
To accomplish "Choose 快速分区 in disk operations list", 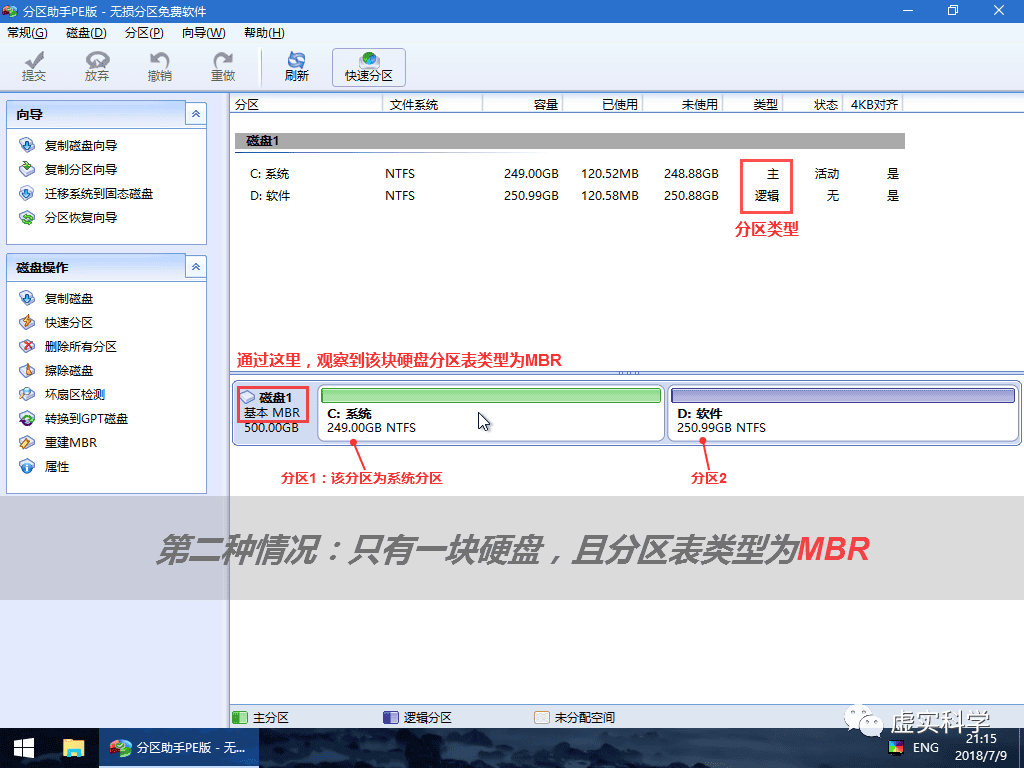I will point(56,323).
